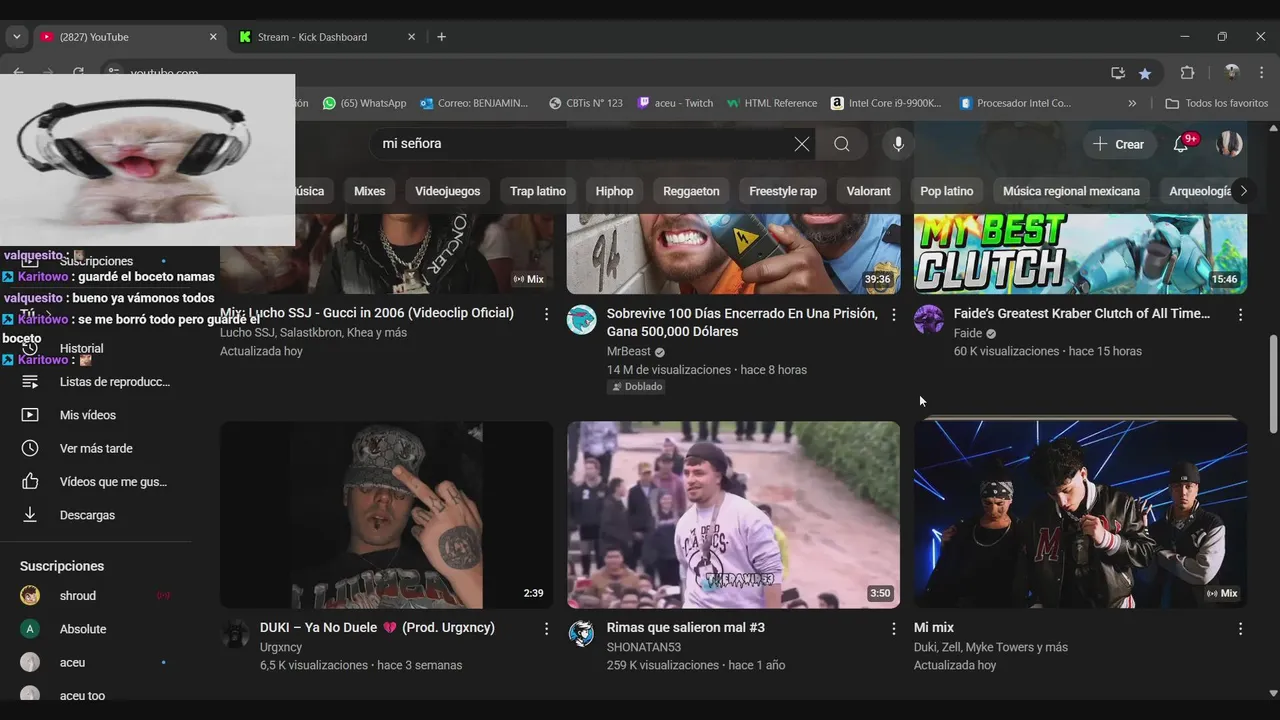The width and height of the screenshot is (1280, 720).
Task: Open options for Mi mix
Action: click(x=1240, y=629)
